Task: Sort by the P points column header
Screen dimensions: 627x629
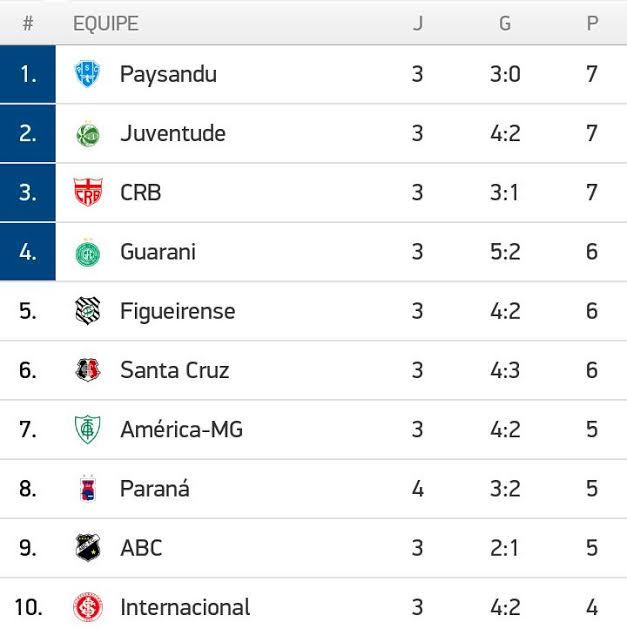Action: click(592, 23)
